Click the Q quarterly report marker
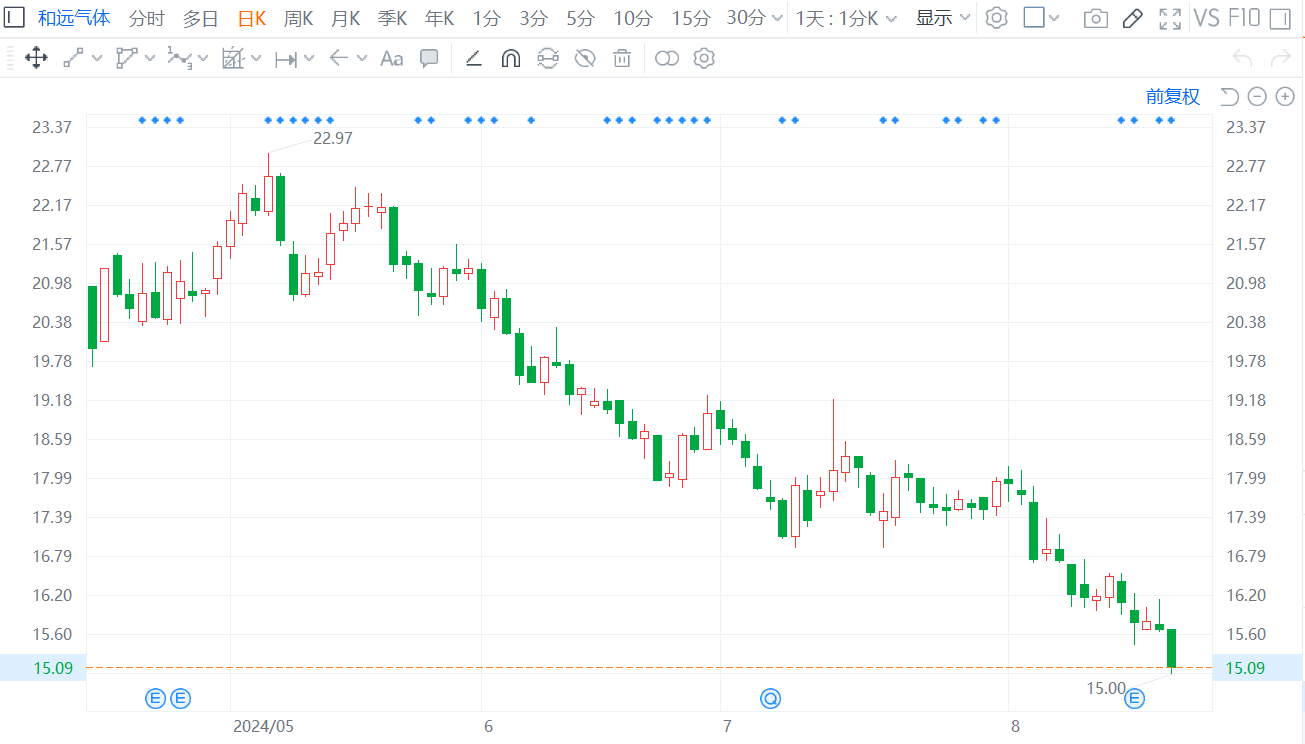 click(770, 698)
